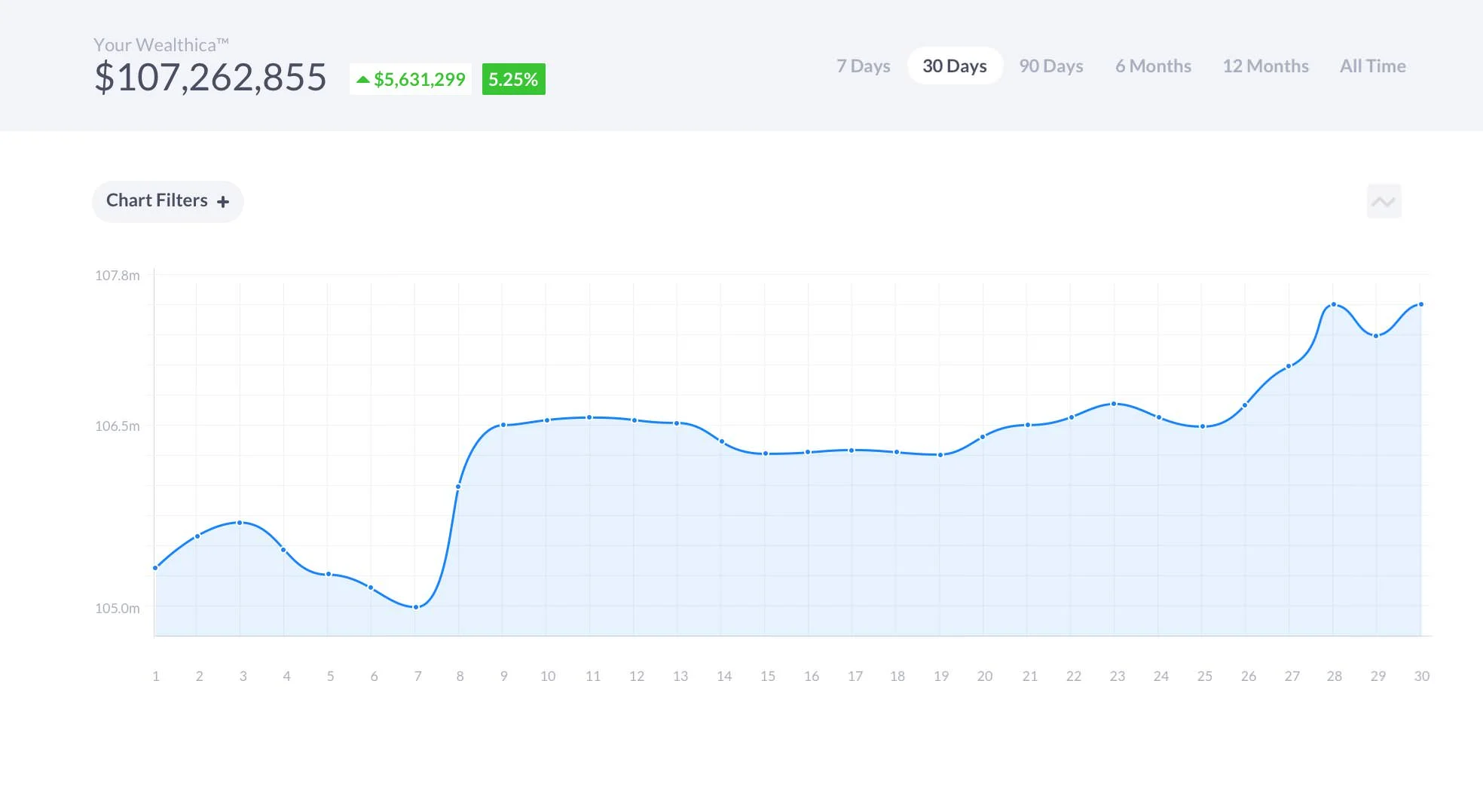
Task: Select the green up-arrow gain indicator
Action: 364,78
